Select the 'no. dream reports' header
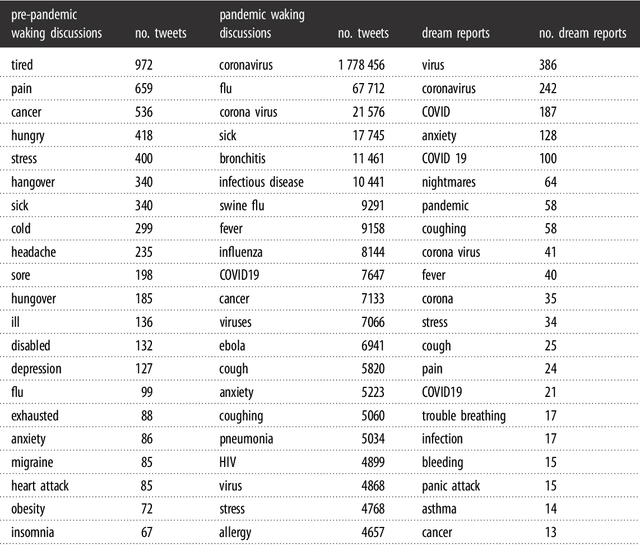640x545 pixels. (x=582, y=34)
